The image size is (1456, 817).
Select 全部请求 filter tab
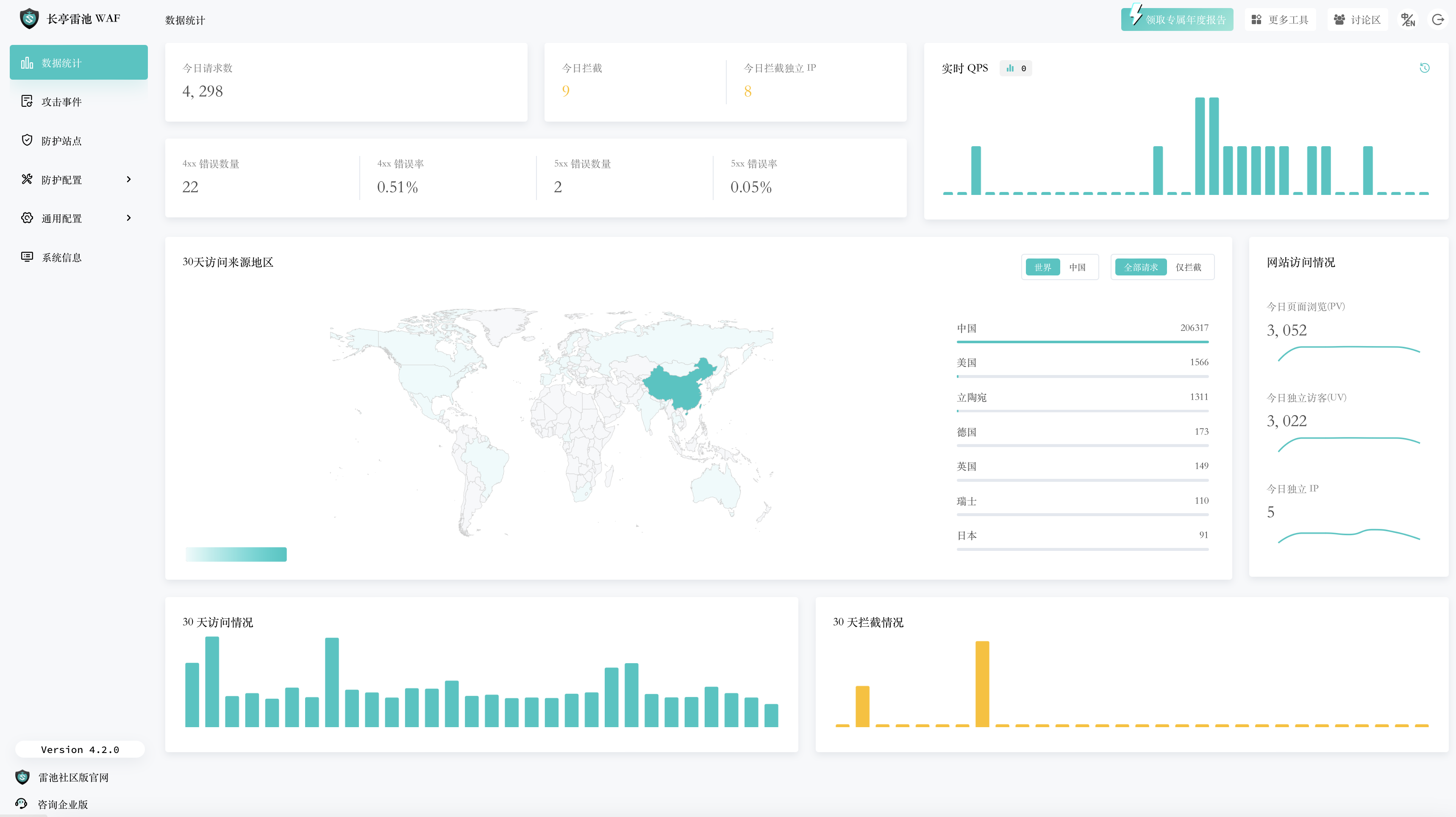coord(1141,267)
